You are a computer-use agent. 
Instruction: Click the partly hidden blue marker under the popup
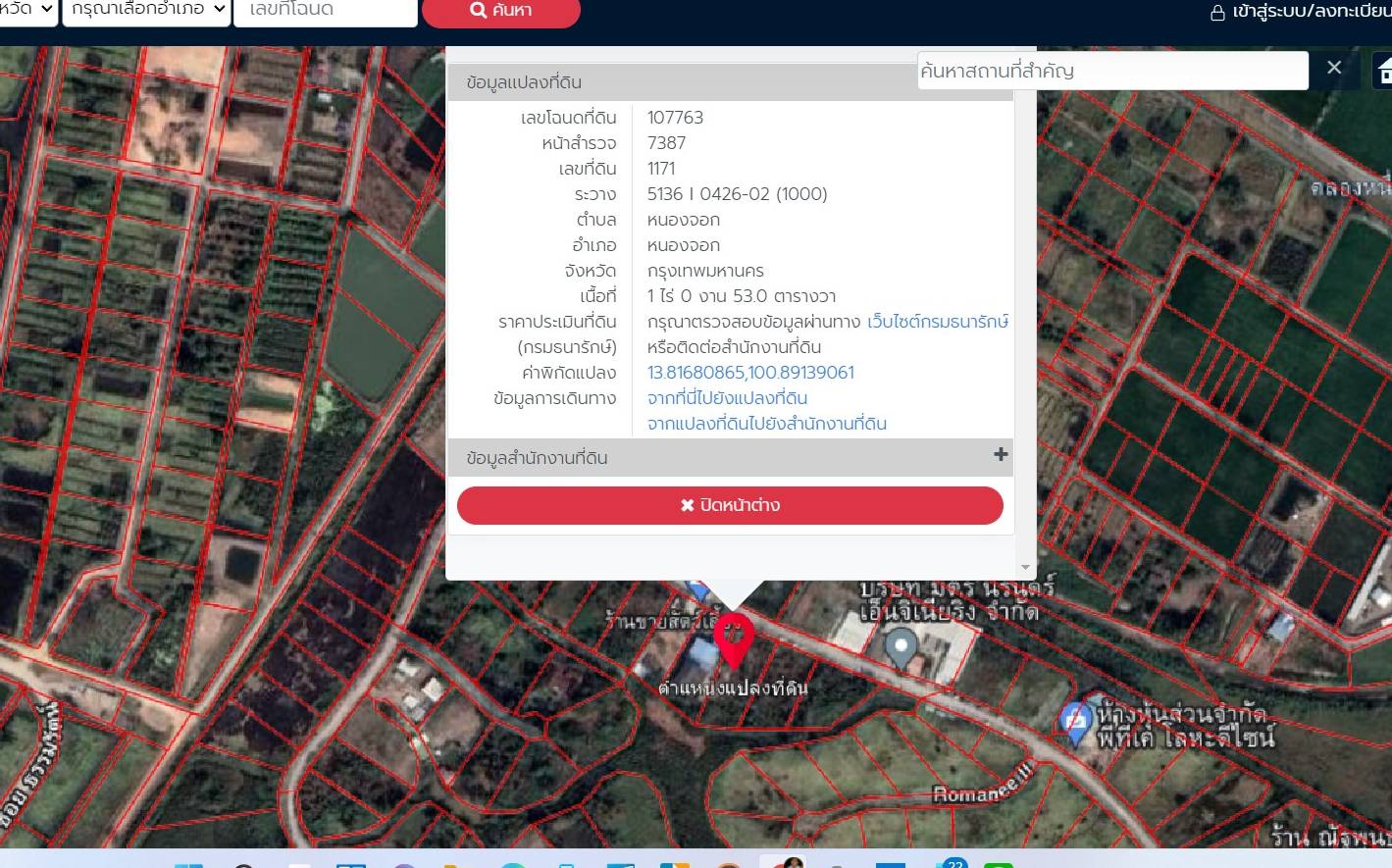(x=696, y=588)
